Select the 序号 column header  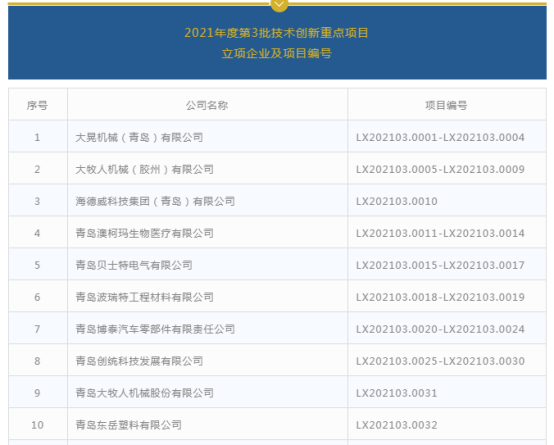pos(37,105)
